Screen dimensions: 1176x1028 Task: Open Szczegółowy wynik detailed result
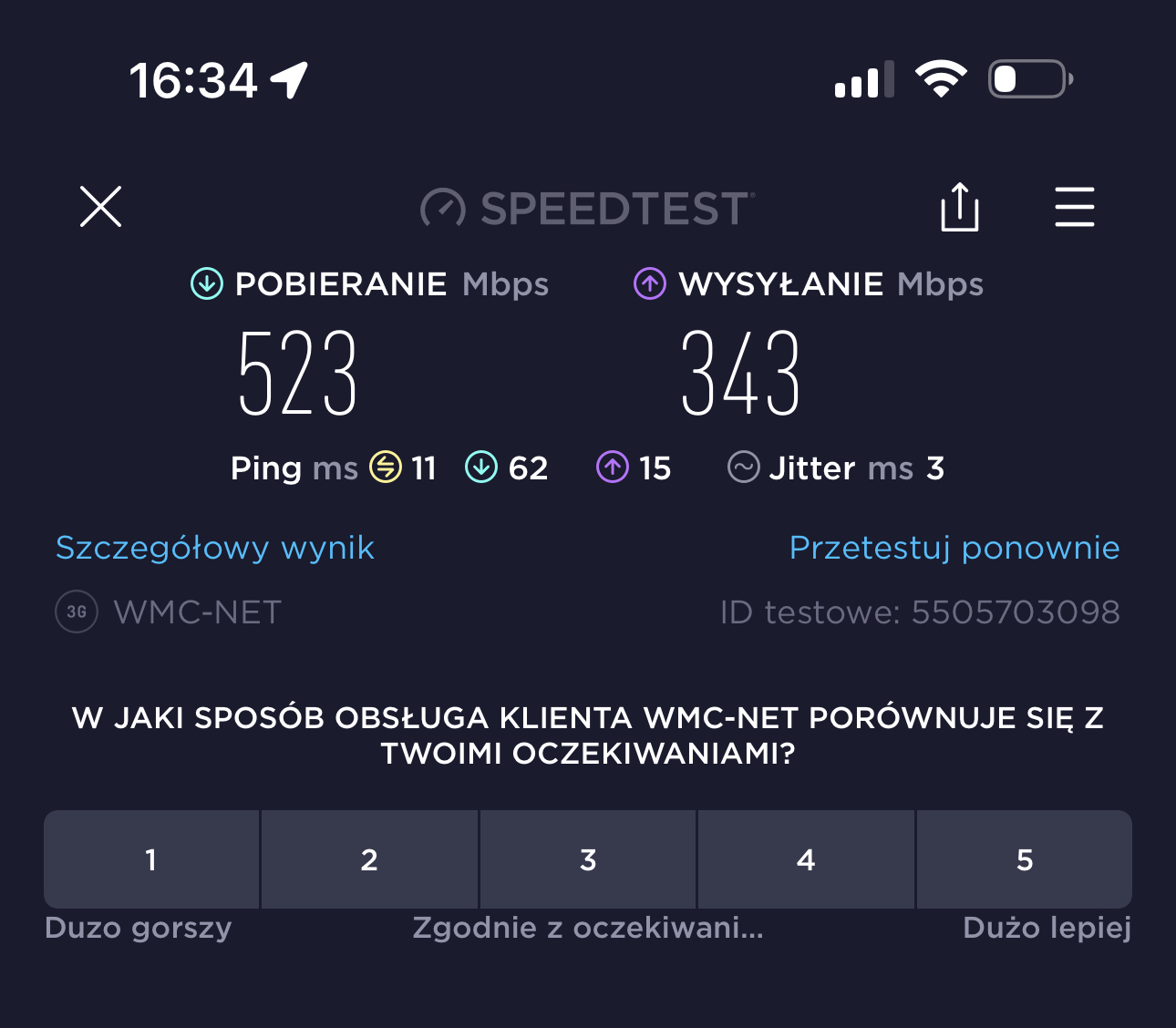(x=215, y=548)
